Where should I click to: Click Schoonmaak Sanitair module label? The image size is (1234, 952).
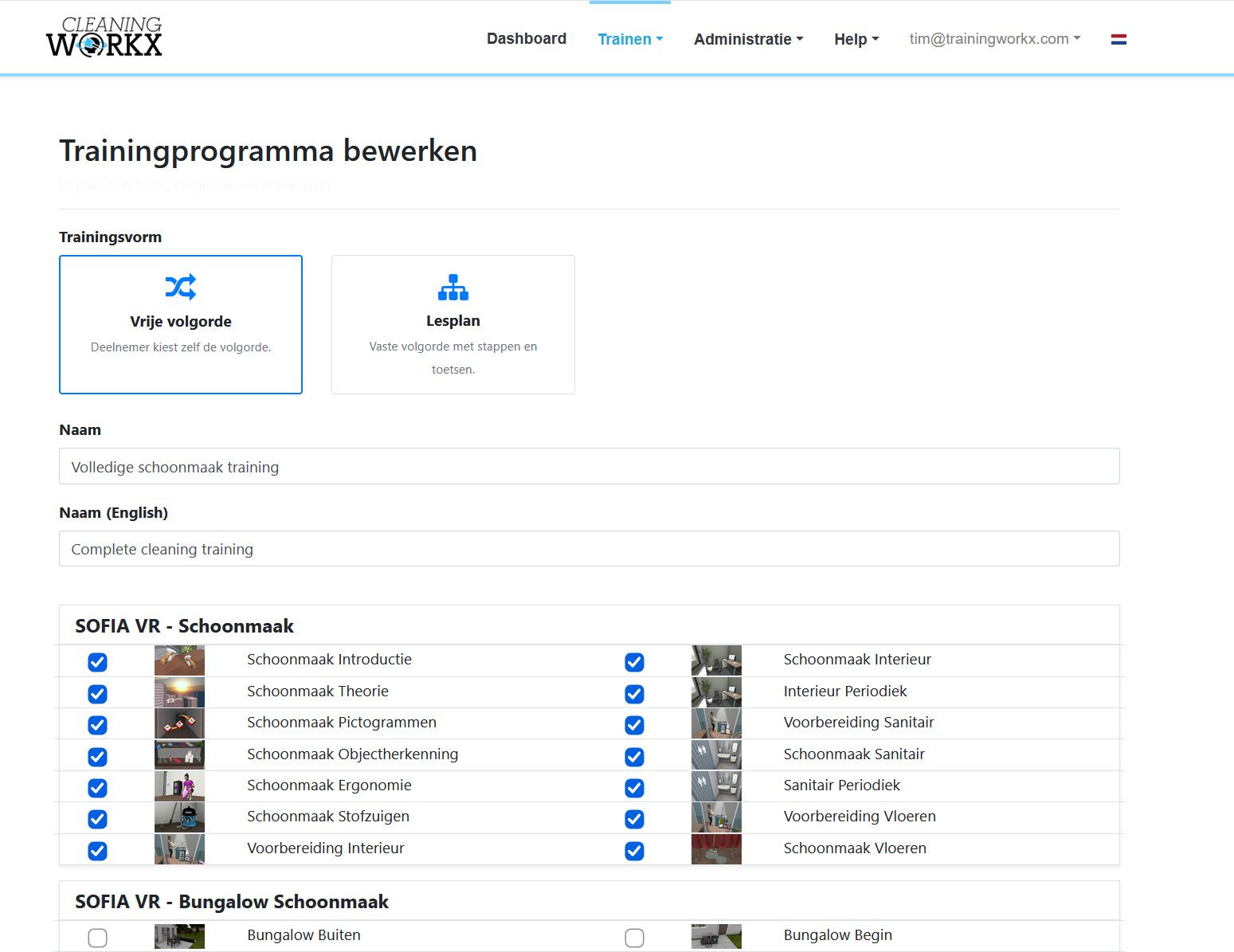click(854, 754)
